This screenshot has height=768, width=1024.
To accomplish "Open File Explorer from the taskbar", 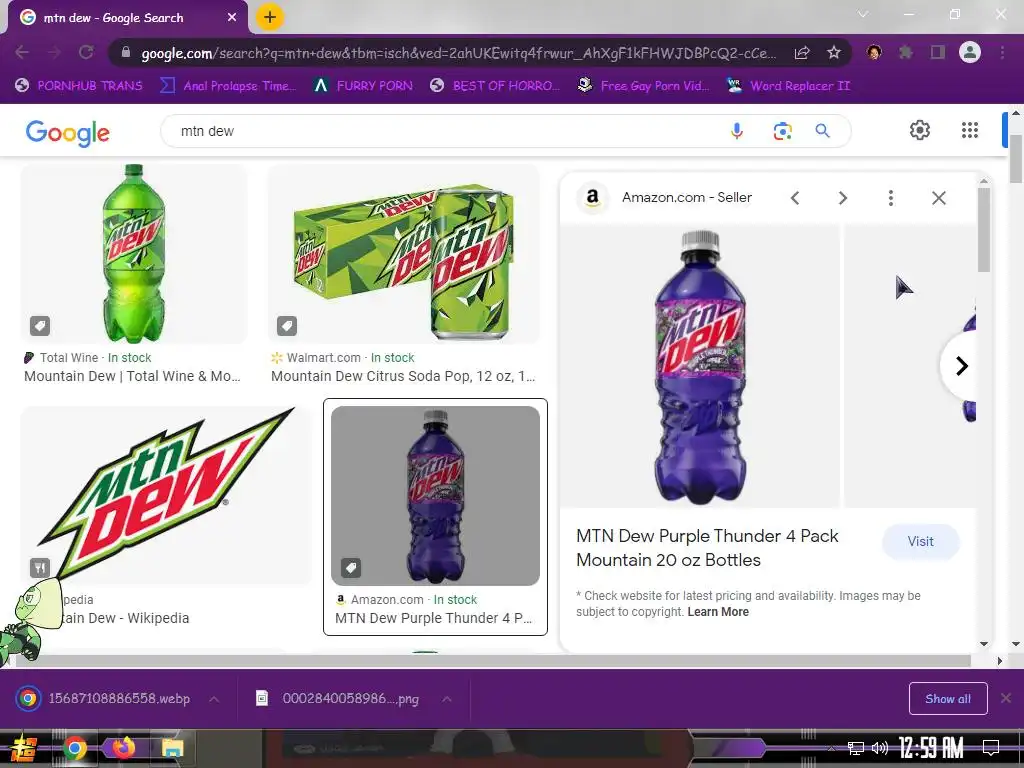I will tap(172, 748).
